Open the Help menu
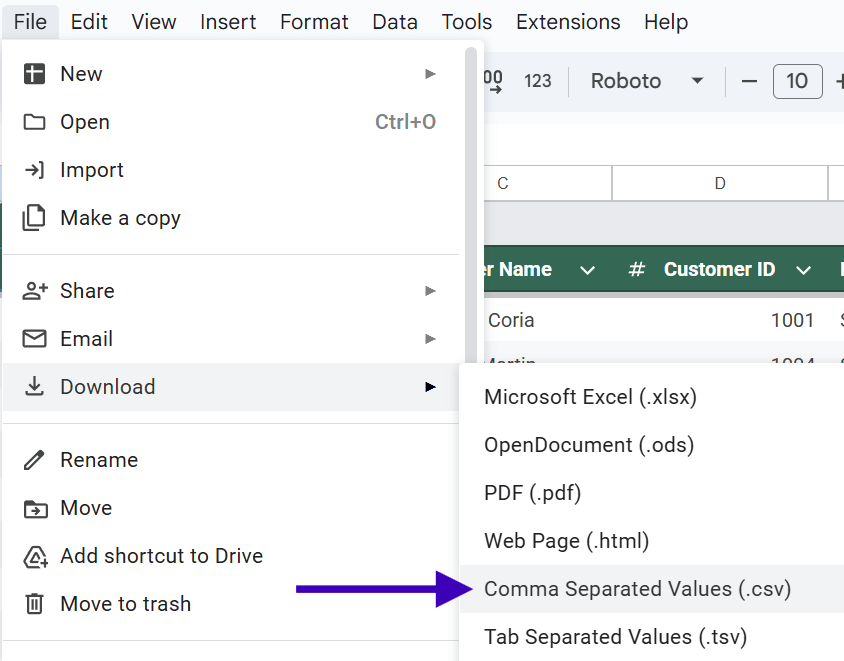The image size is (844, 661). [666, 22]
